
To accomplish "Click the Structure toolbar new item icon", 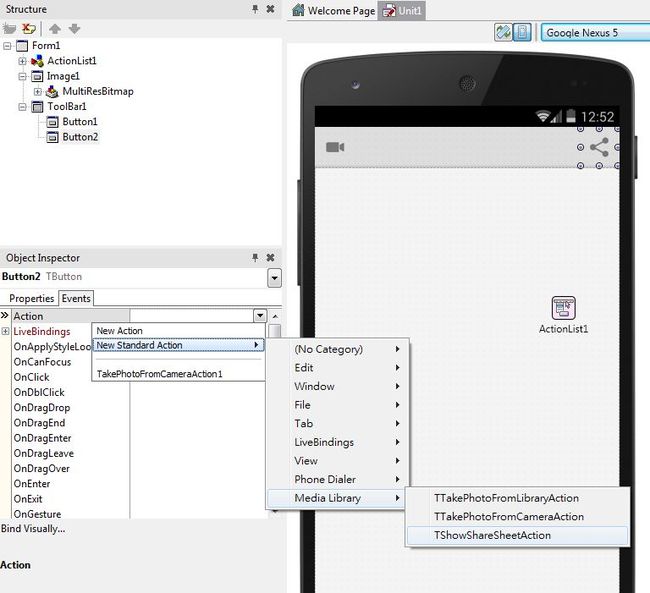I will coord(10,29).
